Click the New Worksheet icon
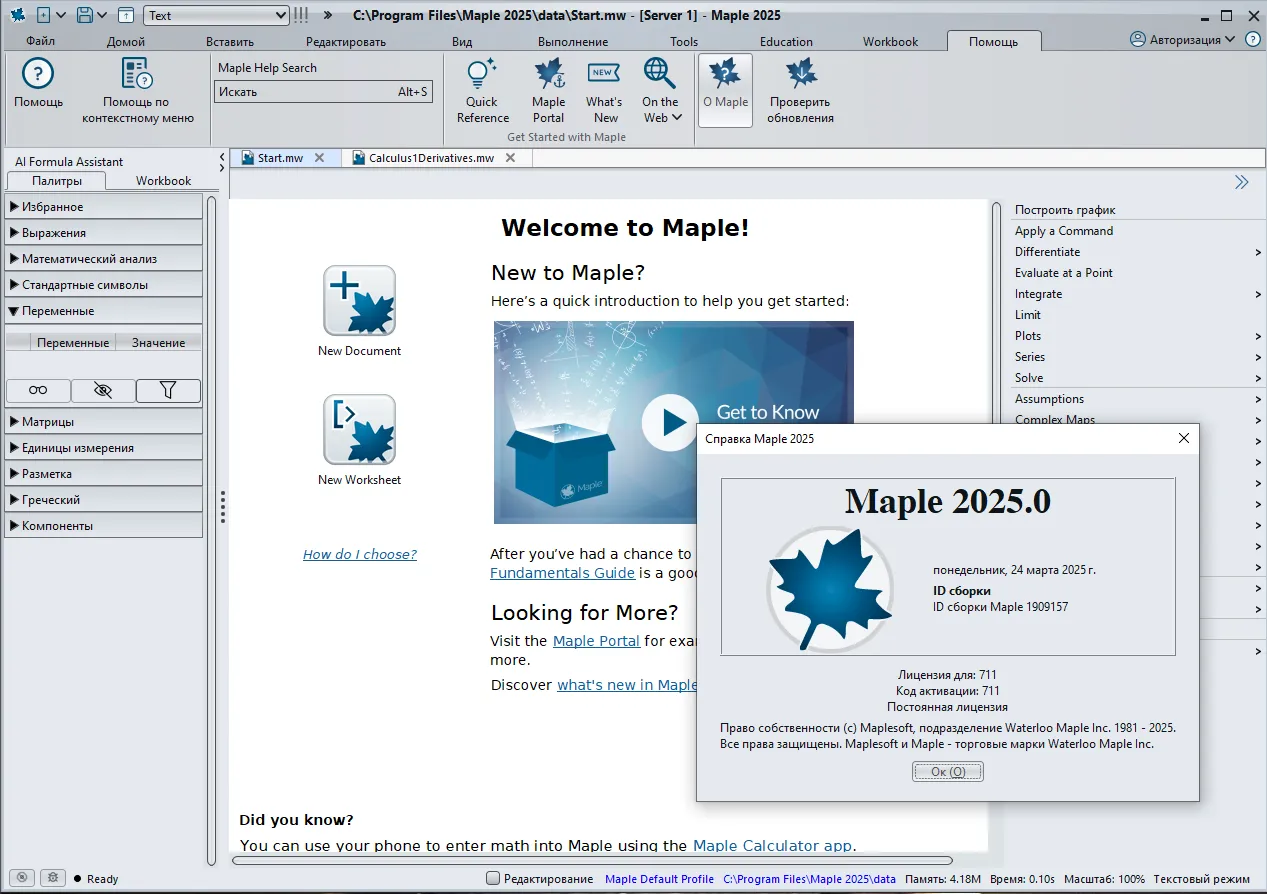Image resolution: width=1267 pixels, height=894 pixels. tap(359, 429)
